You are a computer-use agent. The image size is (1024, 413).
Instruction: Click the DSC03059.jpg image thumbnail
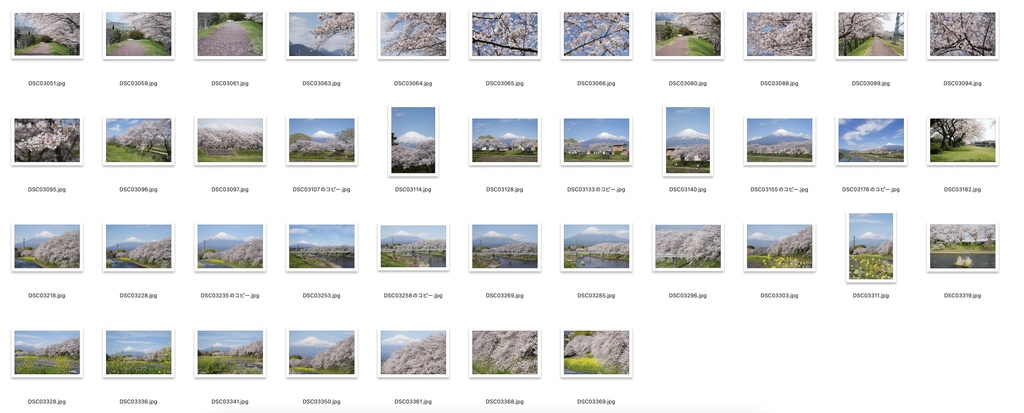coord(138,34)
